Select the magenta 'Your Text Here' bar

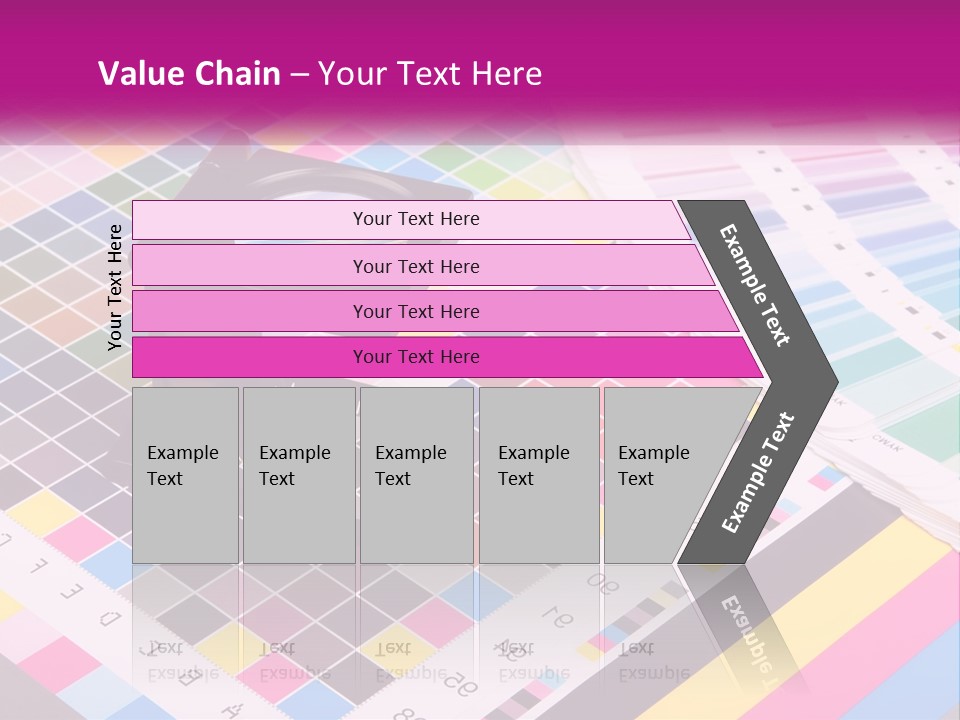pyautogui.click(x=447, y=357)
